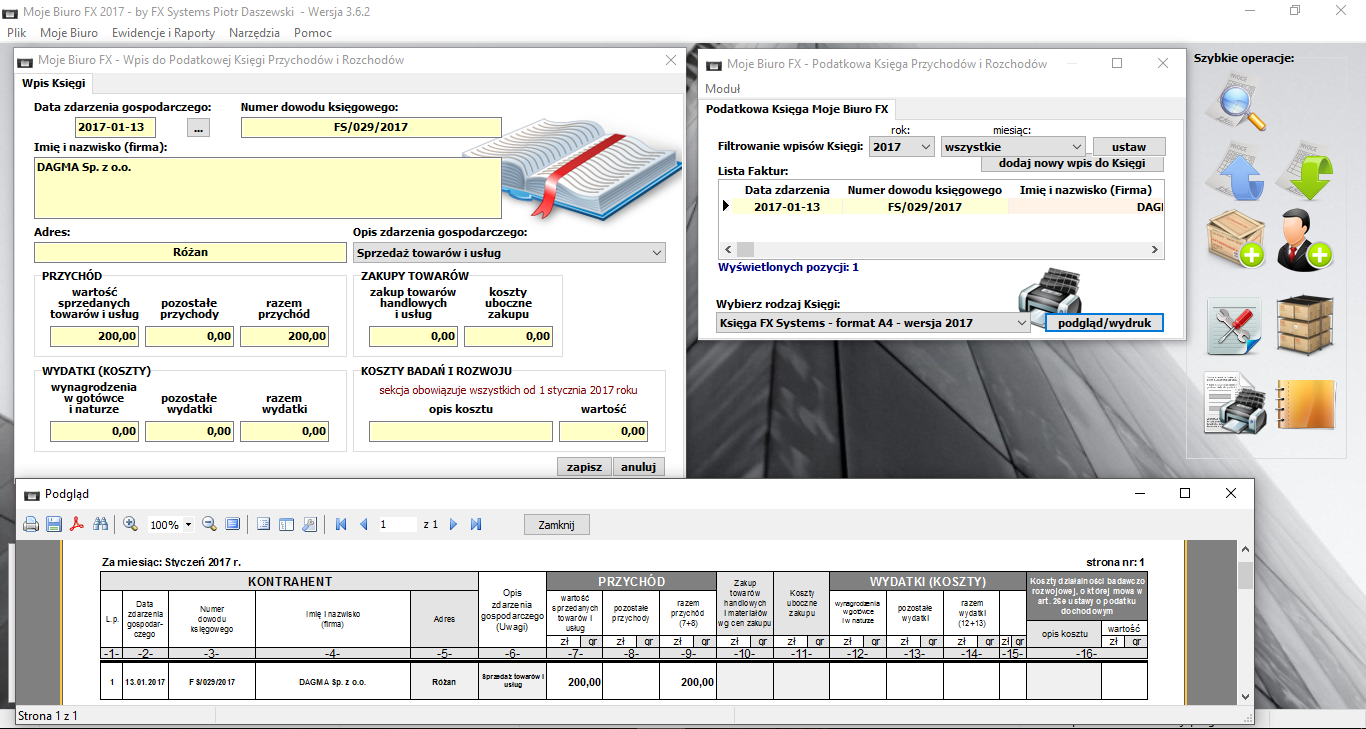Select the 'Podatkowa Księga Moje Biuro FX' tab
Viewport: 1366px width, 729px height.
797,108
